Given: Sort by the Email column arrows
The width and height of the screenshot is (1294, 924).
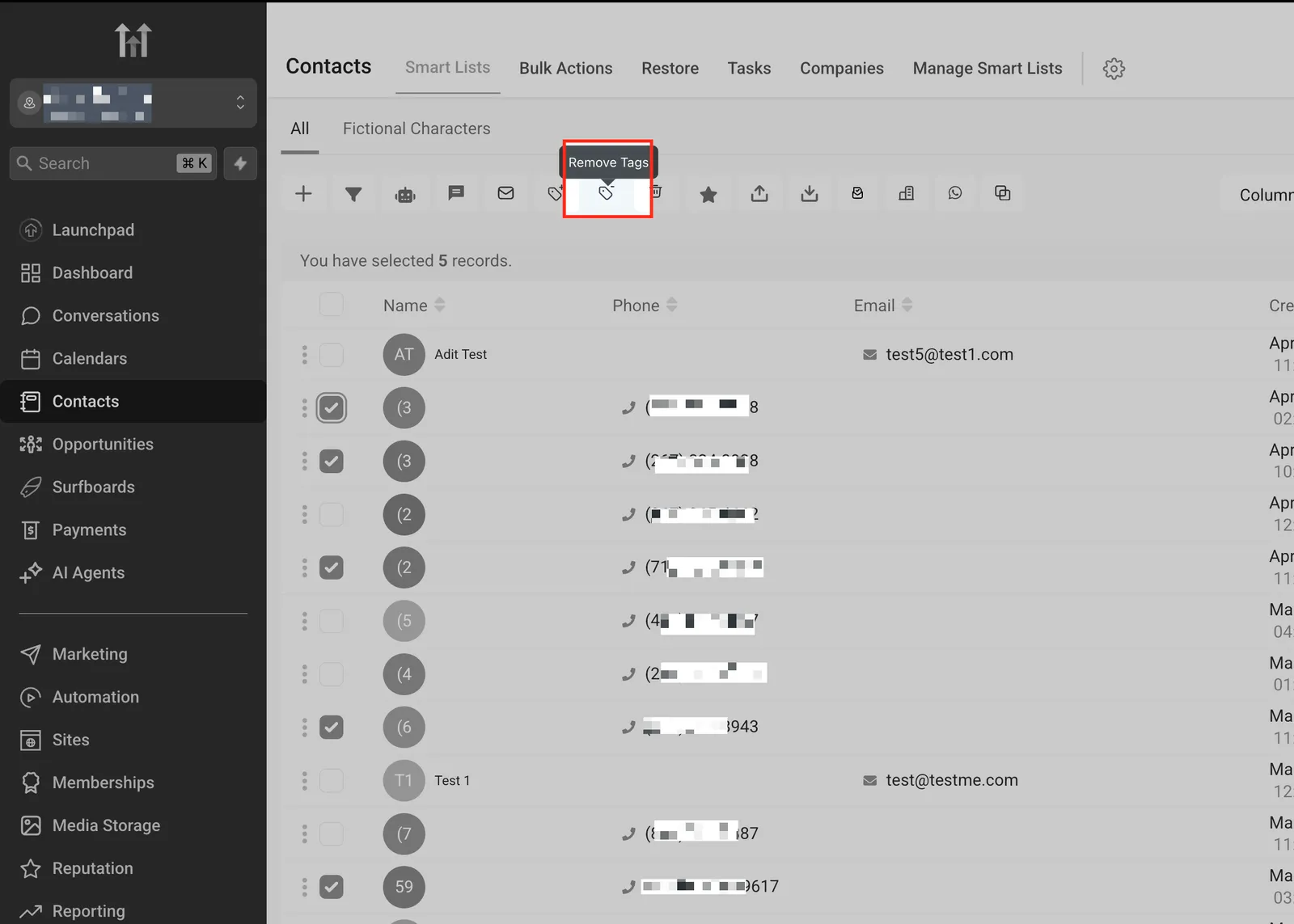Looking at the screenshot, I should coord(907,305).
